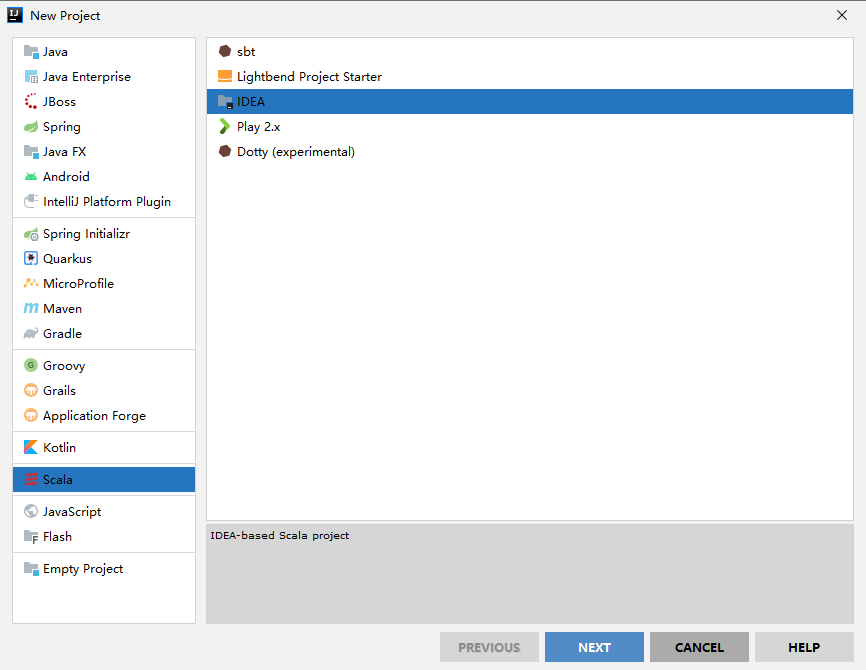Viewport: 866px width, 670px height.
Task: Select 'JBoss' label in list
Action: pyautogui.click(x=59, y=102)
